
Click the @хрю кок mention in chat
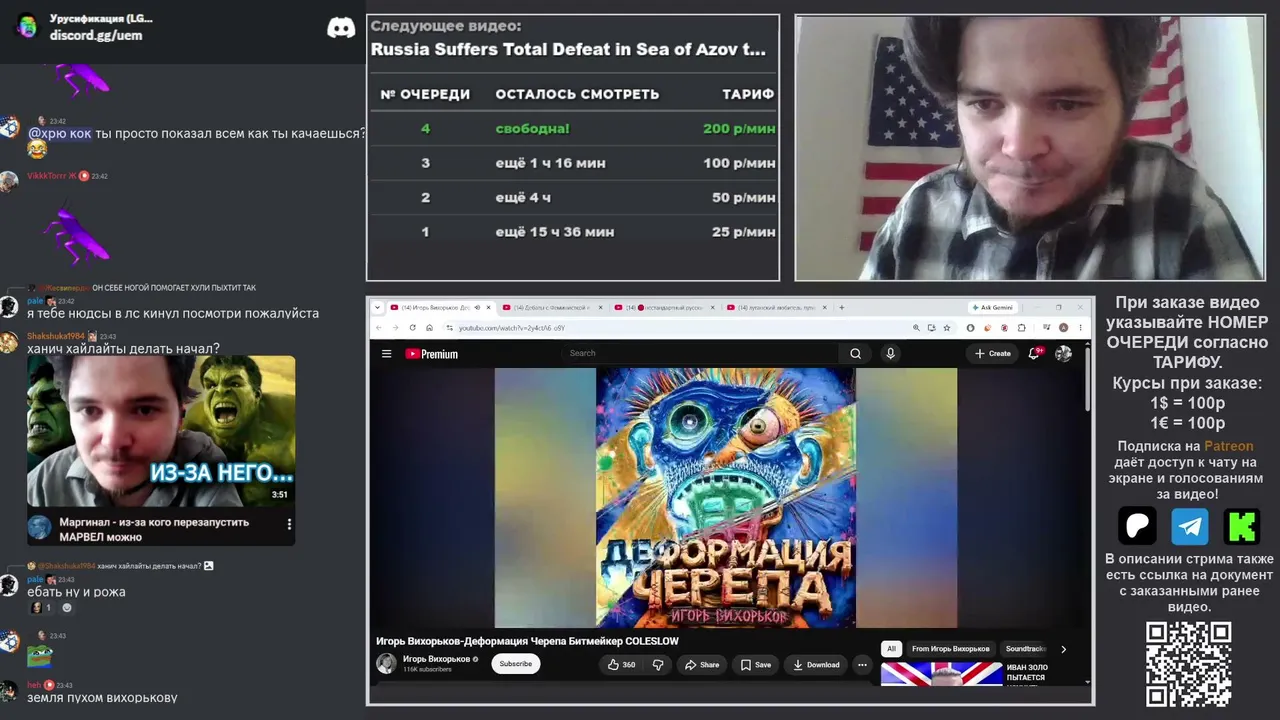(x=59, y=133)
